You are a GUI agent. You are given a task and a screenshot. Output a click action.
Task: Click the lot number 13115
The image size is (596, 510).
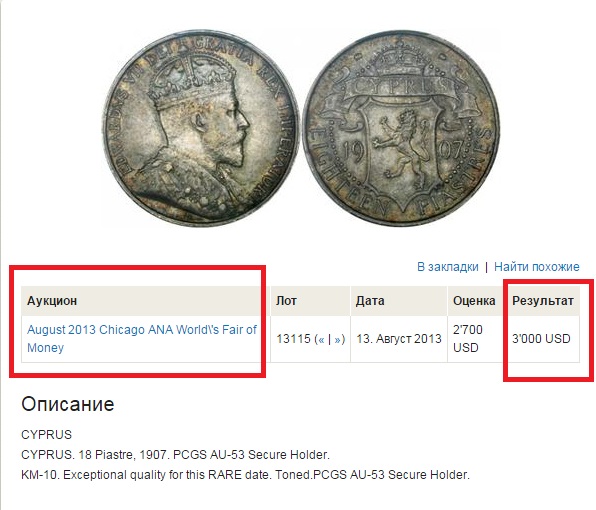(x=293, y=339)
